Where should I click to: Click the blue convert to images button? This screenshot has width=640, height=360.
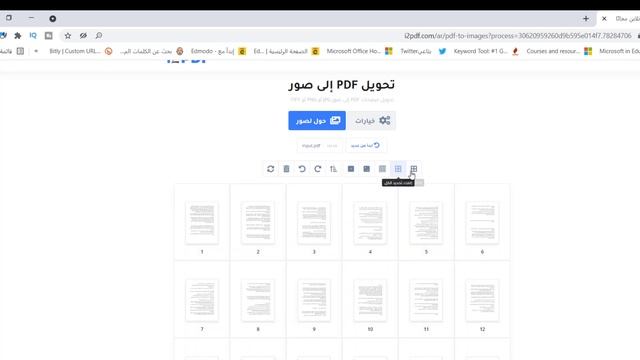coord(317,120)
